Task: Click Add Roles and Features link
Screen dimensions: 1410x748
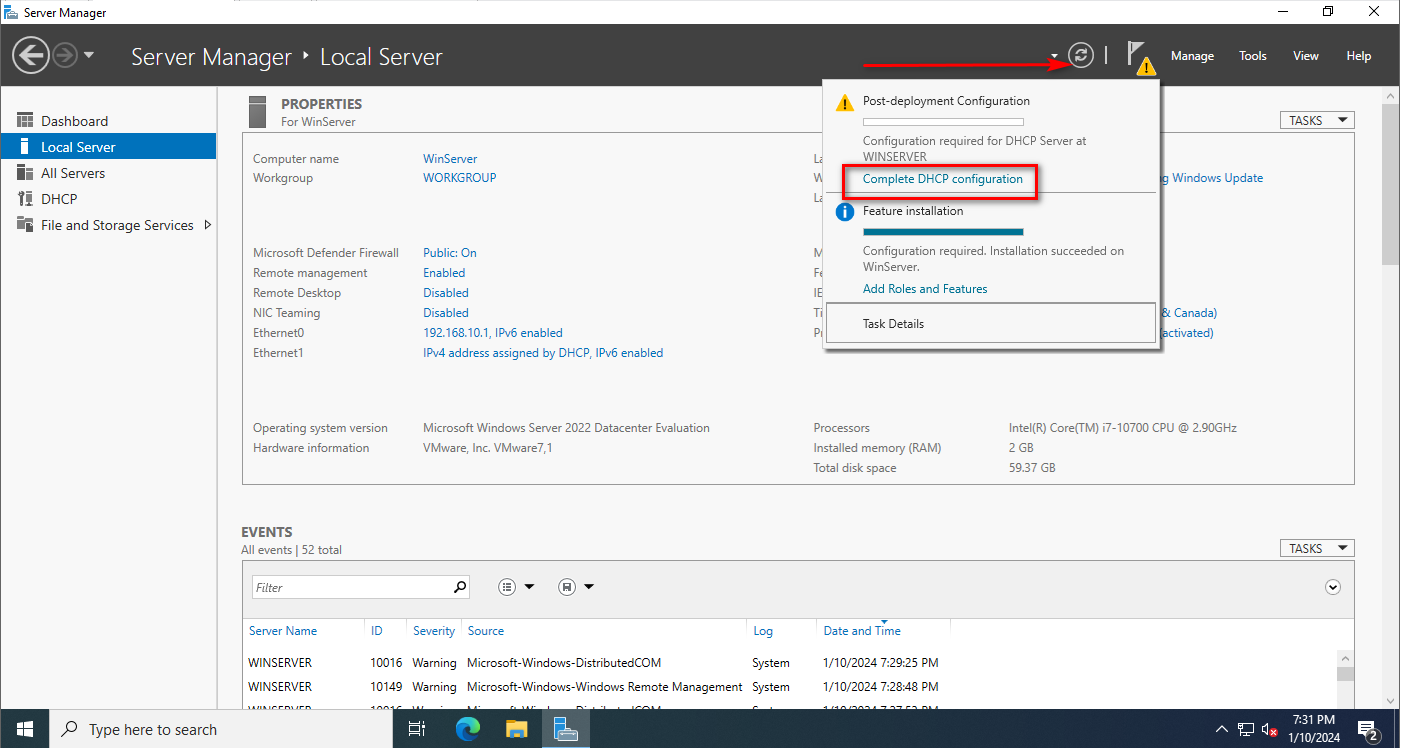Action: pyautogui.click(x=925, y=289)
